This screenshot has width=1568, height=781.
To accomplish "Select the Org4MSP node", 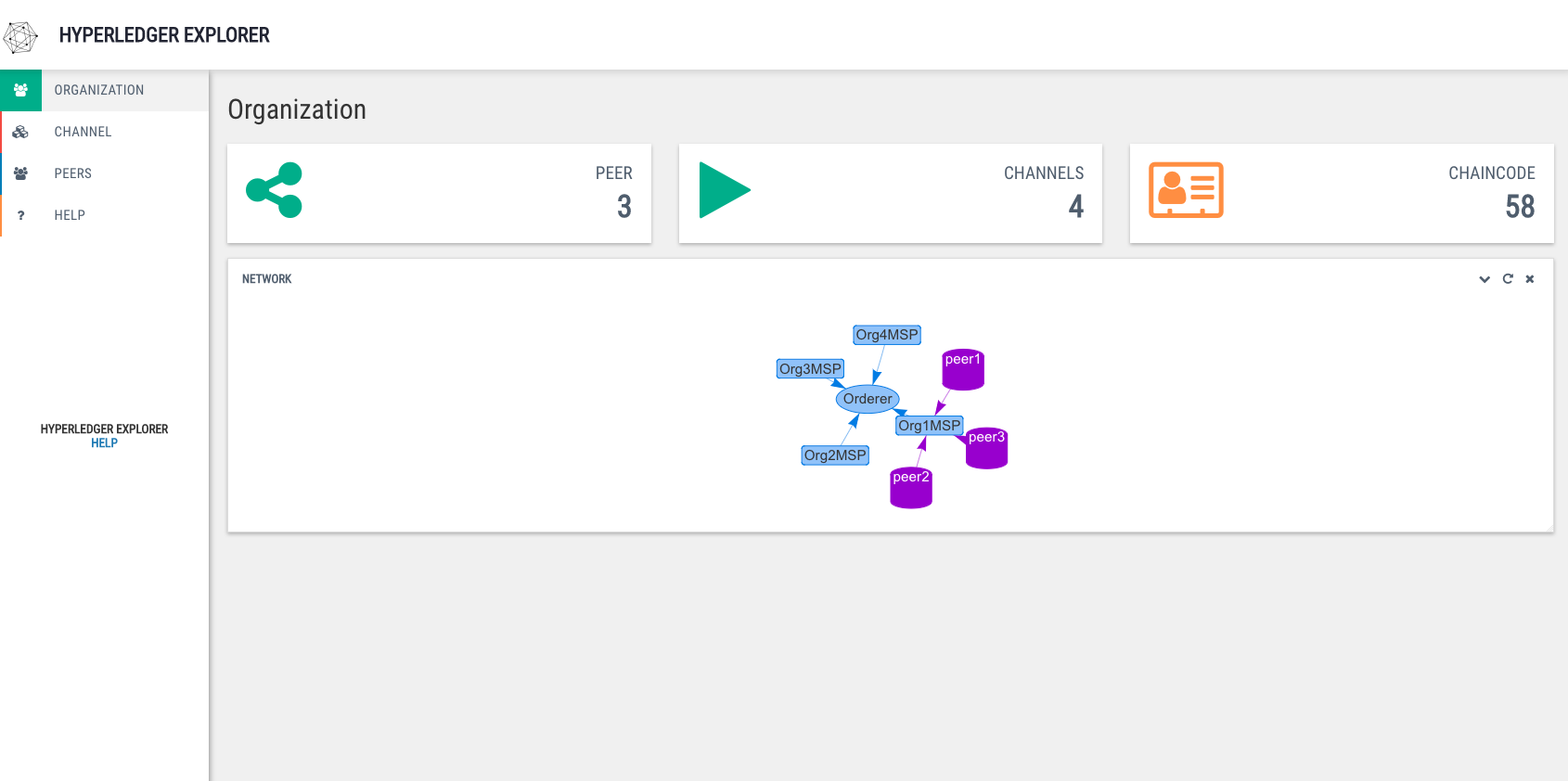I will click(x=887, y=335).
